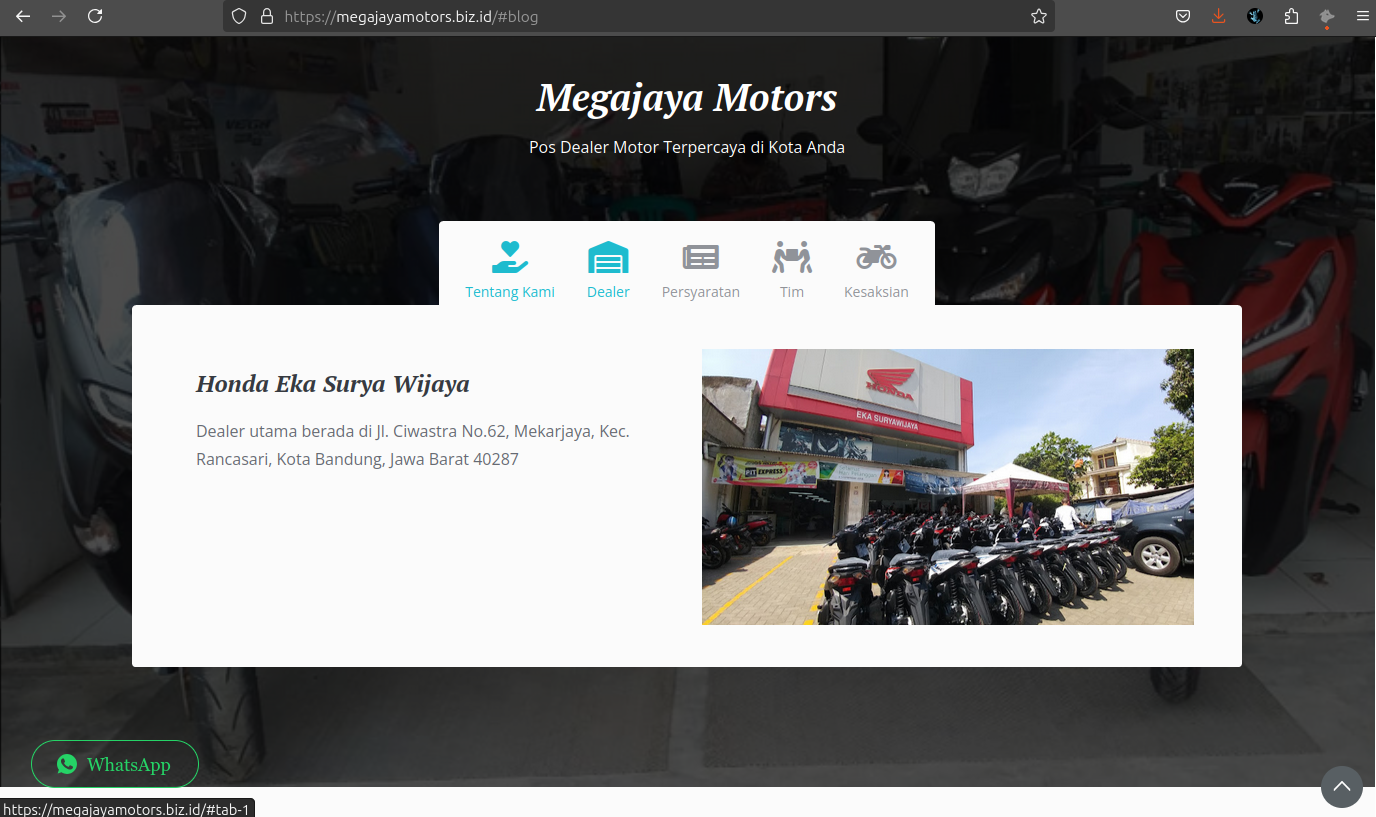This screenshot has width=1376, height=817.
Task: Click the WhatsApp contact button
Action: click(115, 763)
